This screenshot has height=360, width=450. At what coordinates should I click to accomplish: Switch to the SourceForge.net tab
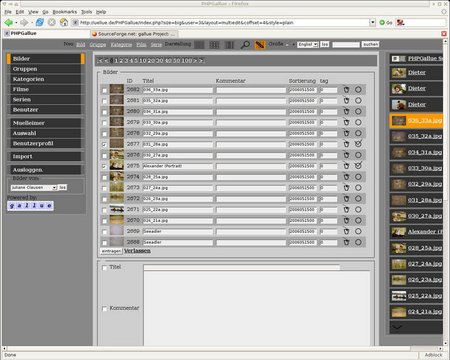coord(134,34)
